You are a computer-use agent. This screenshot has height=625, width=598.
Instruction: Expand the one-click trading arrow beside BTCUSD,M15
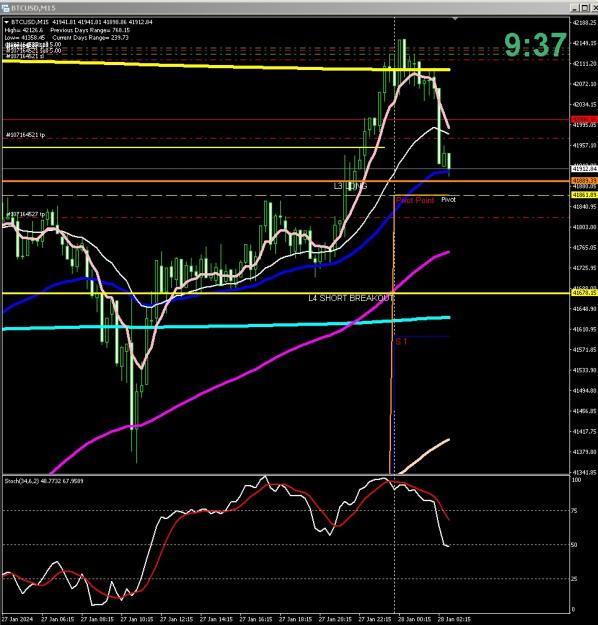6,22
